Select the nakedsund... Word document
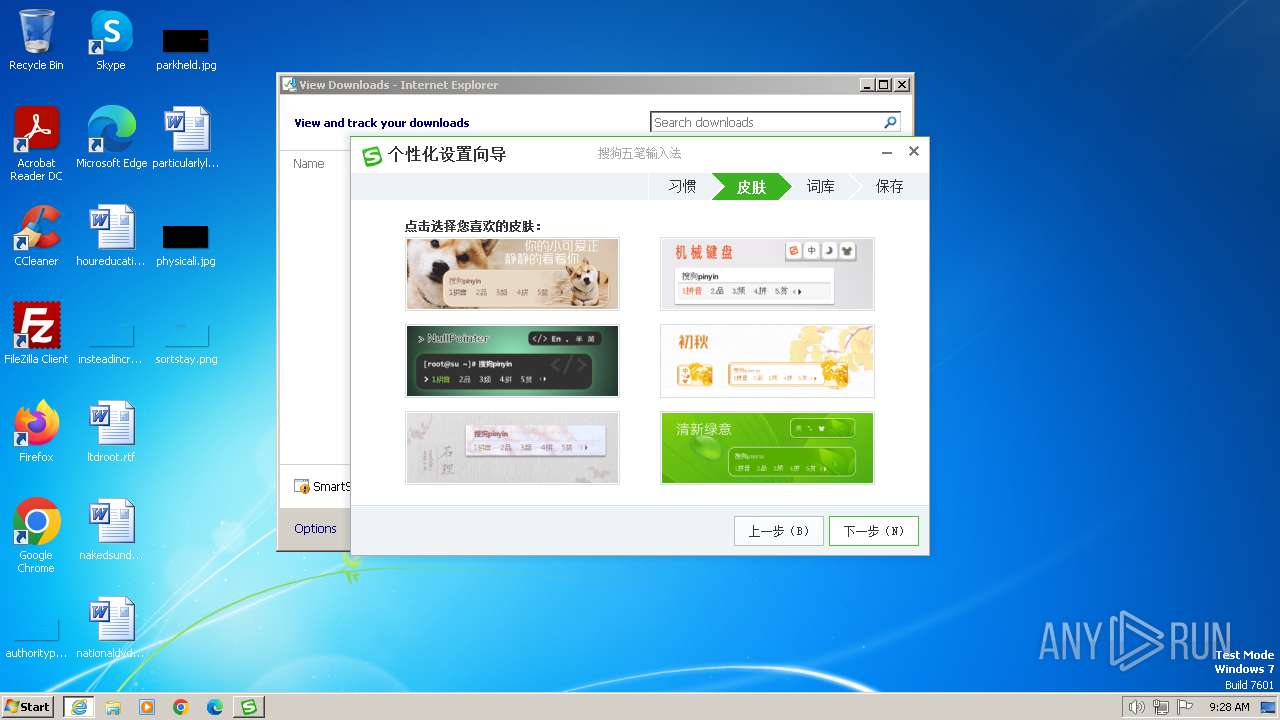The width and height of the screenshot is (1280, 720). 111,530
